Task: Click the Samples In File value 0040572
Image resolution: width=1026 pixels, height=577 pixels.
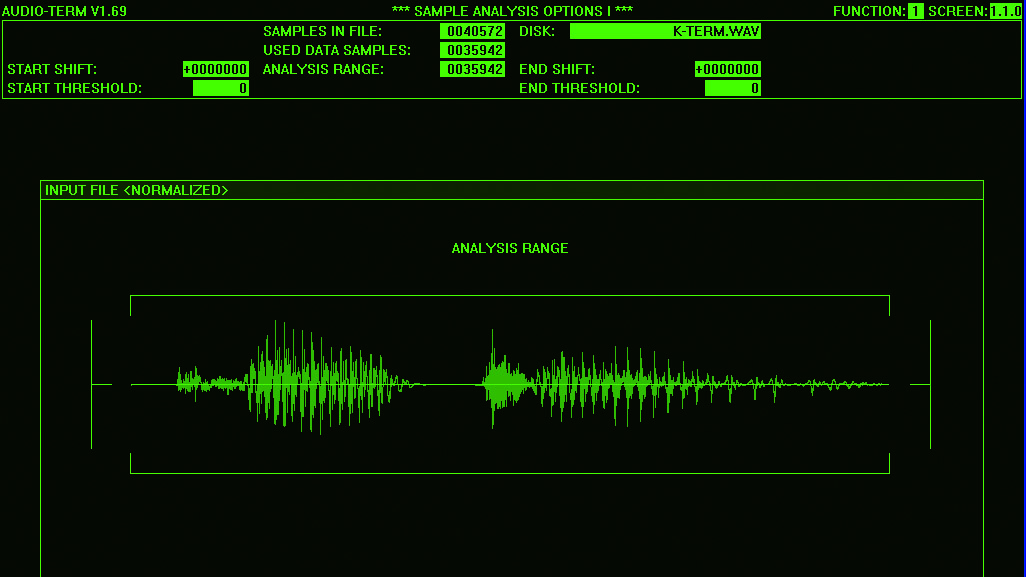Action: [472, 31]
